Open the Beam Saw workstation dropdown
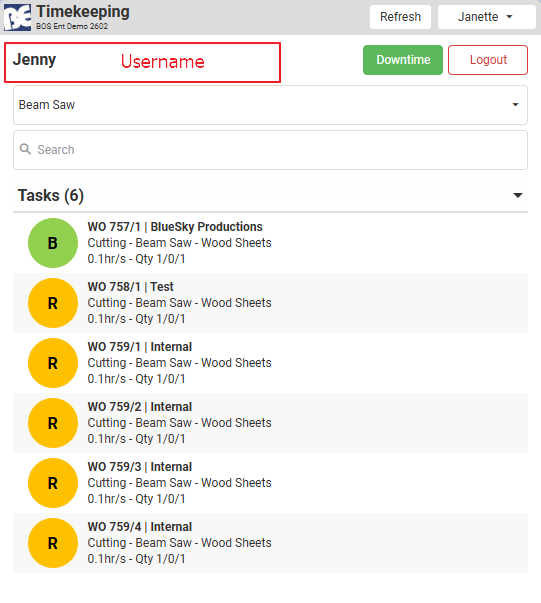The width and height of the screenshot is (541, 603). pyautogui.click(x=270, y=105)
